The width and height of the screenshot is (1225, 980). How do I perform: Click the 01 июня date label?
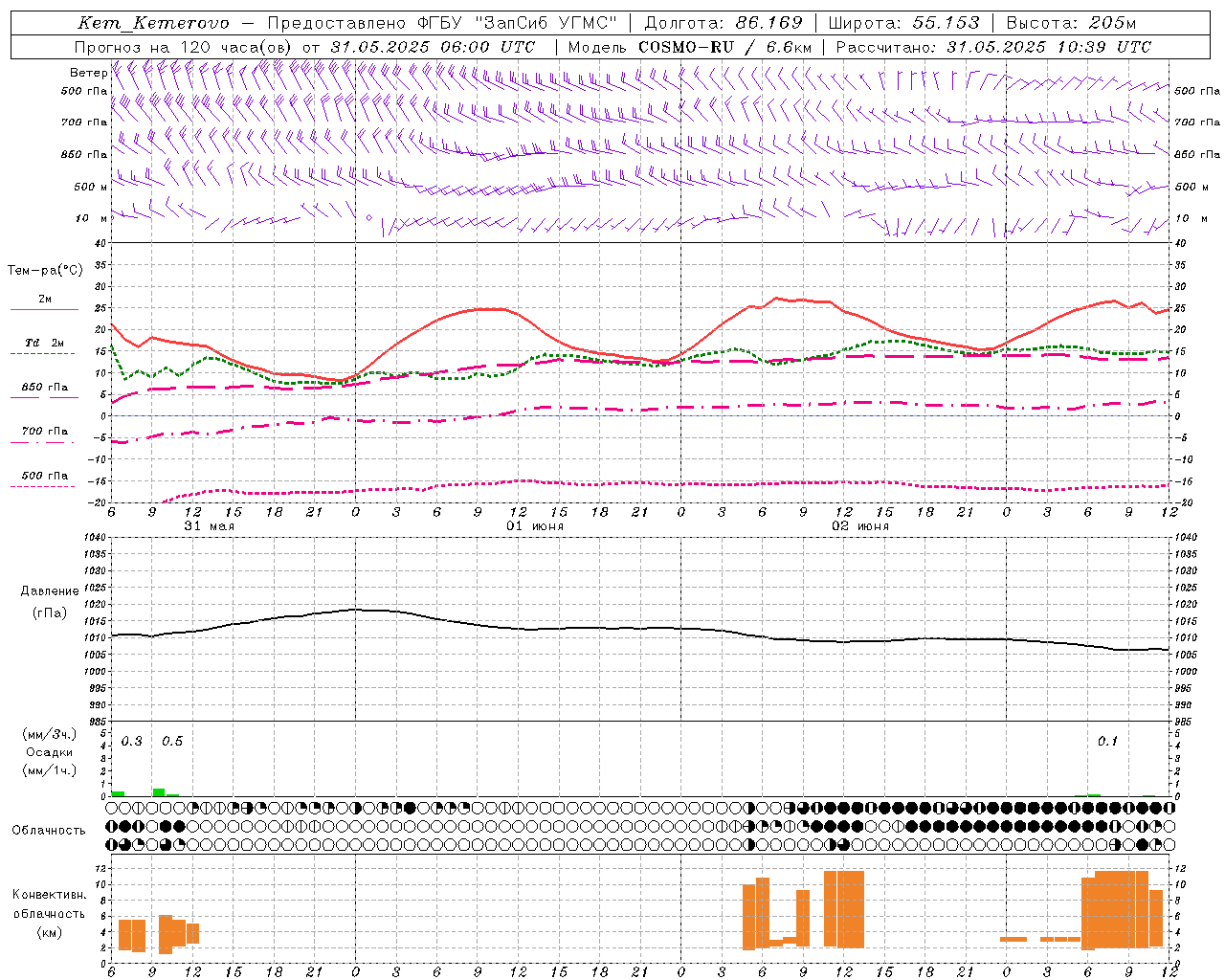coord(535,526)
